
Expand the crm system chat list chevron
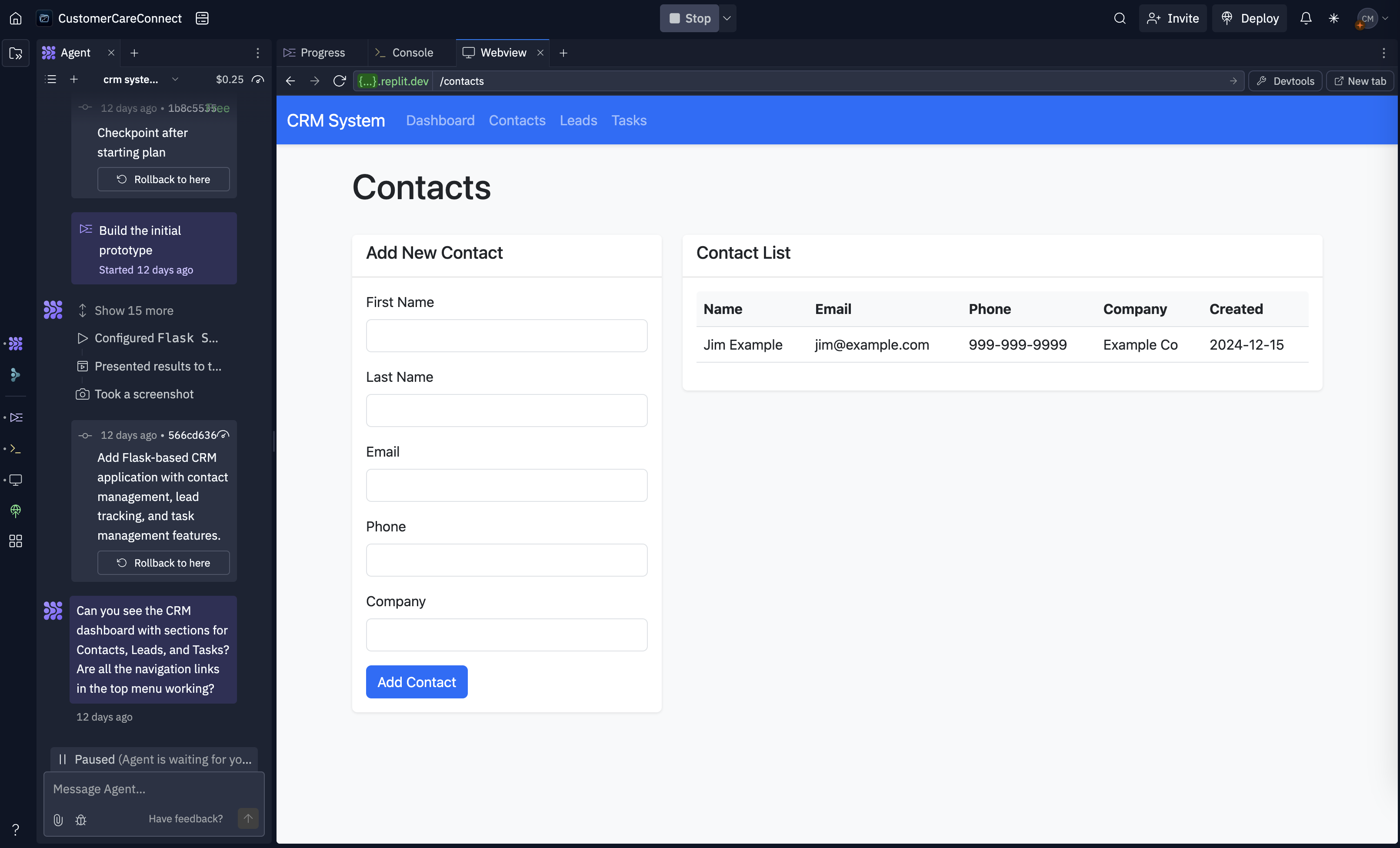(175, 80)
